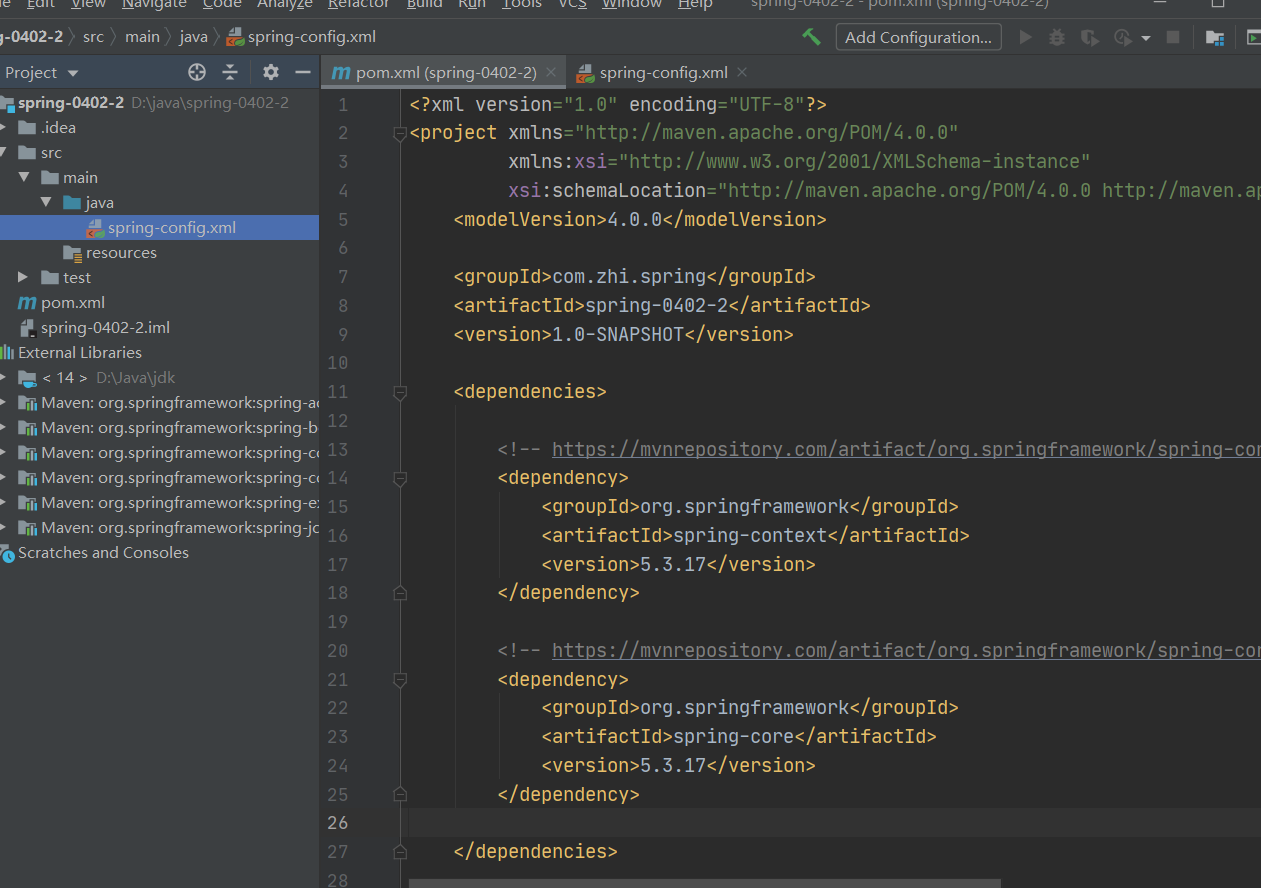The image size is (1261, 888).
Task: Click the Add Configuration button
Action: coord(918,38)
